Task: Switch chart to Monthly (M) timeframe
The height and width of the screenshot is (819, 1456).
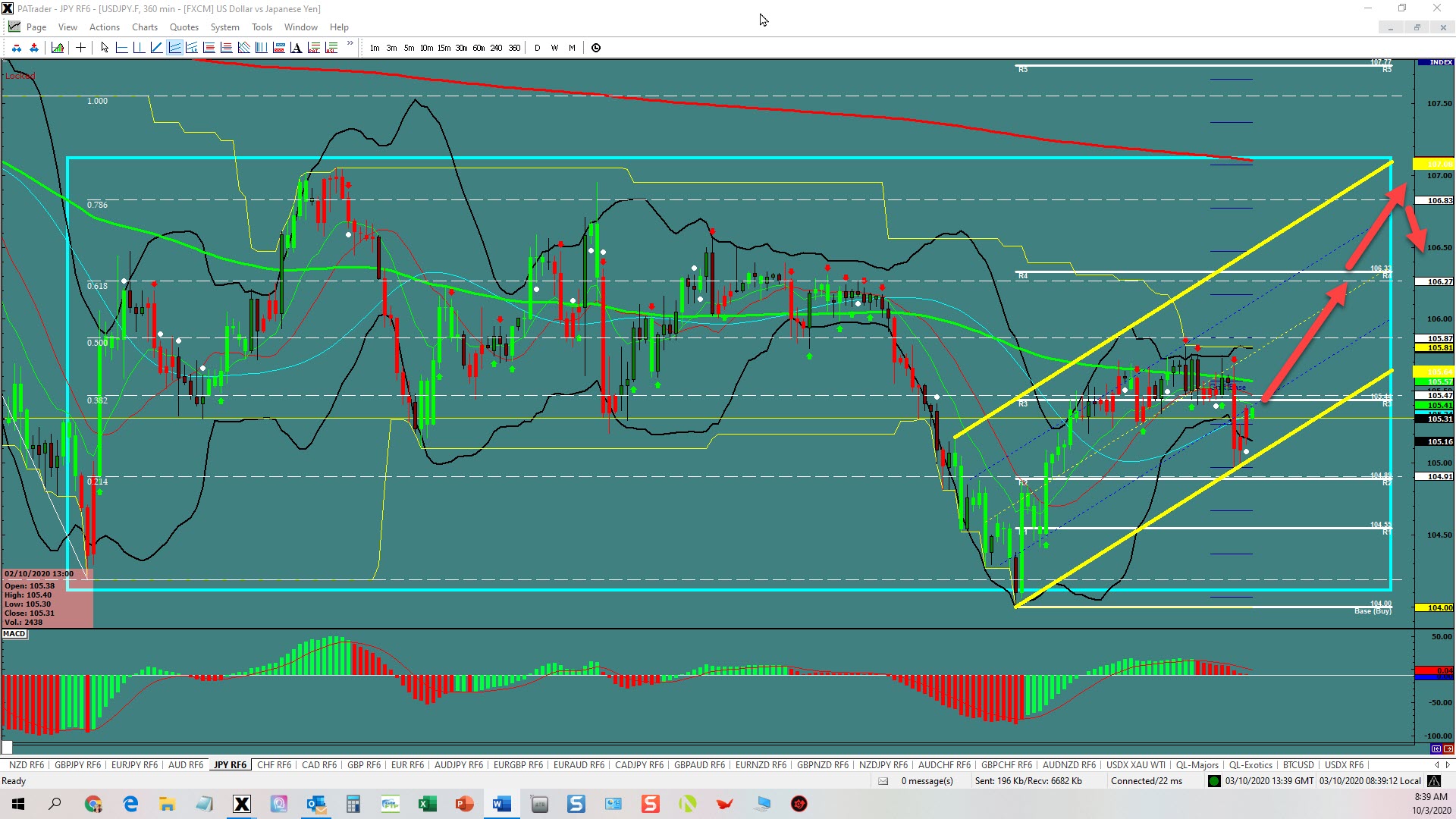Action: coord(572,48)
